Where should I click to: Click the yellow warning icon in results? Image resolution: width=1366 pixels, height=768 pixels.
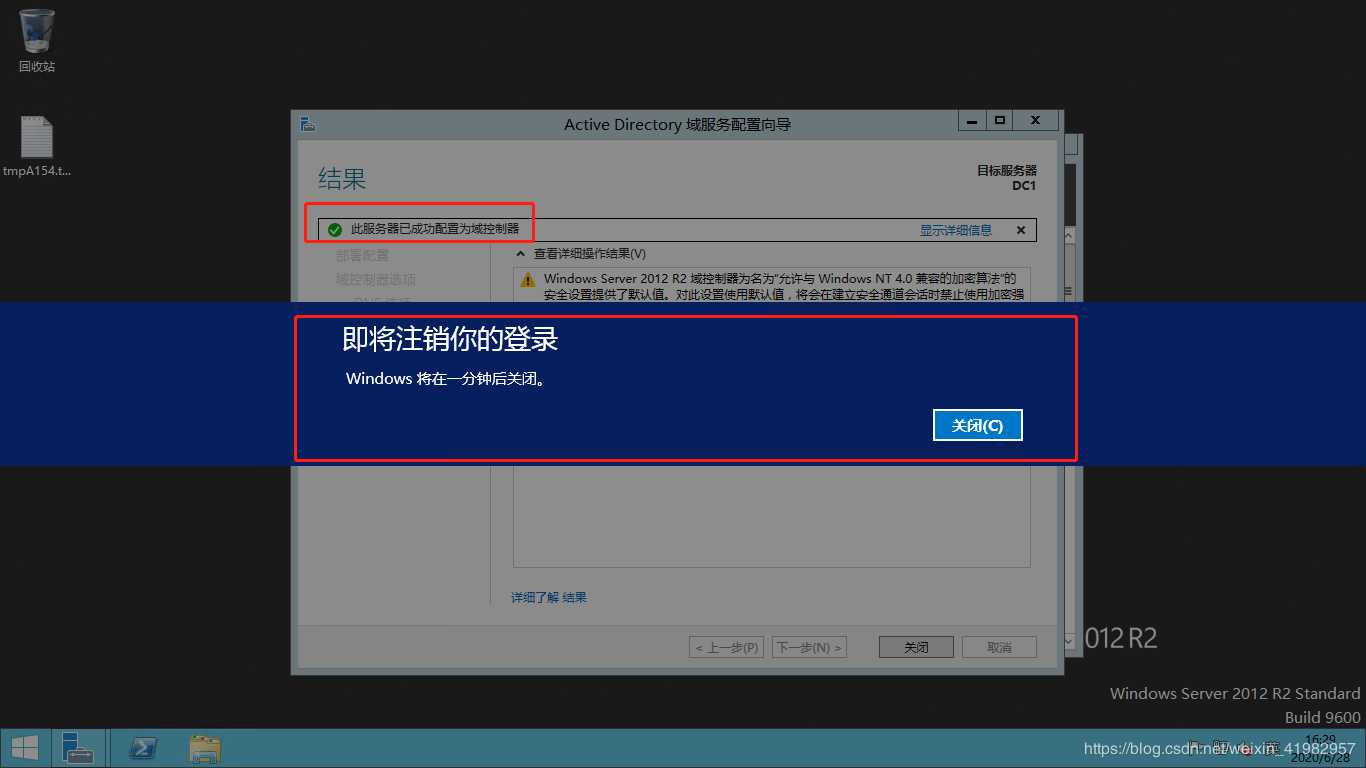point(528,280)
